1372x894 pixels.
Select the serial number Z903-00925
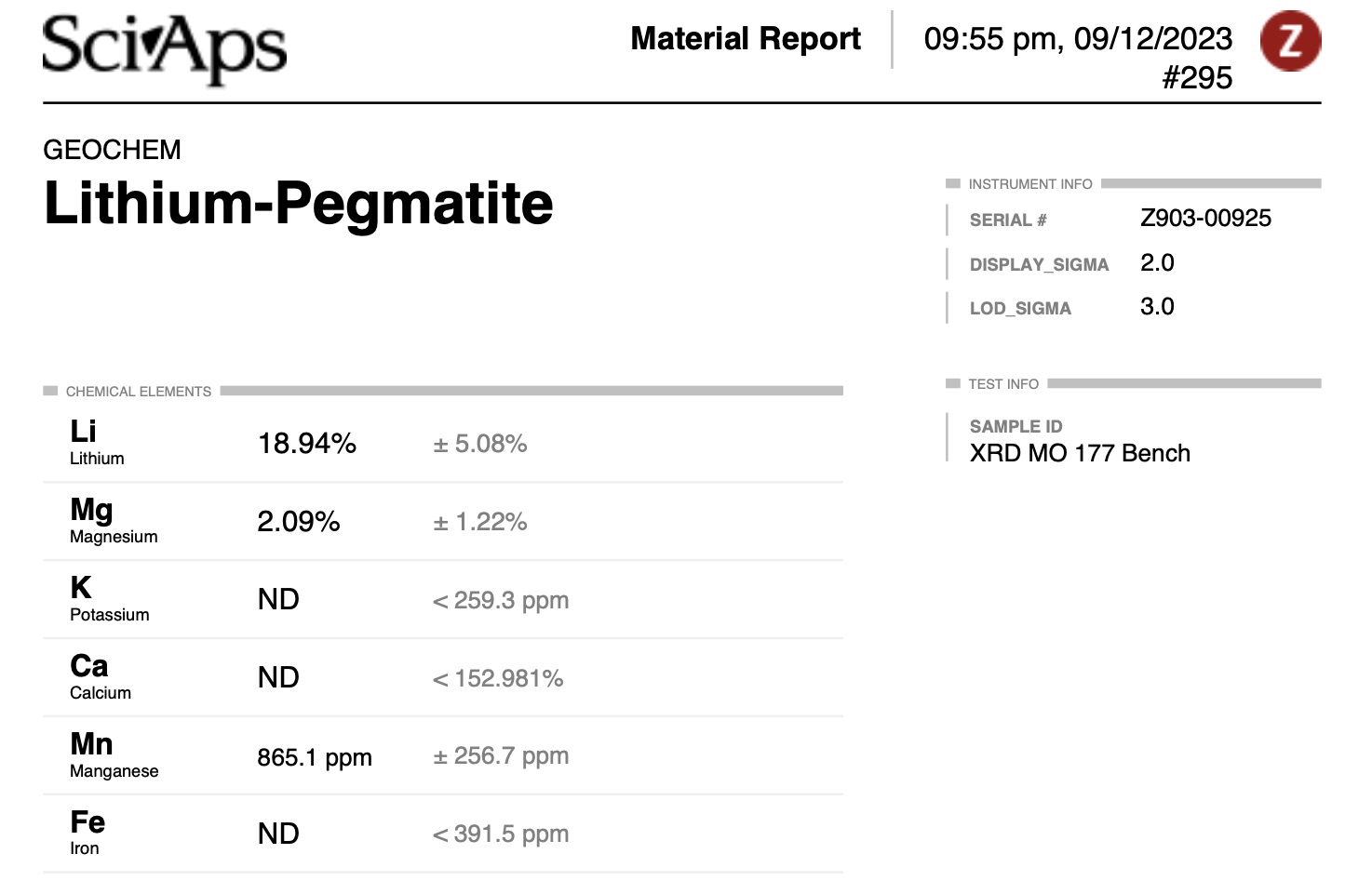[1205, 219]
